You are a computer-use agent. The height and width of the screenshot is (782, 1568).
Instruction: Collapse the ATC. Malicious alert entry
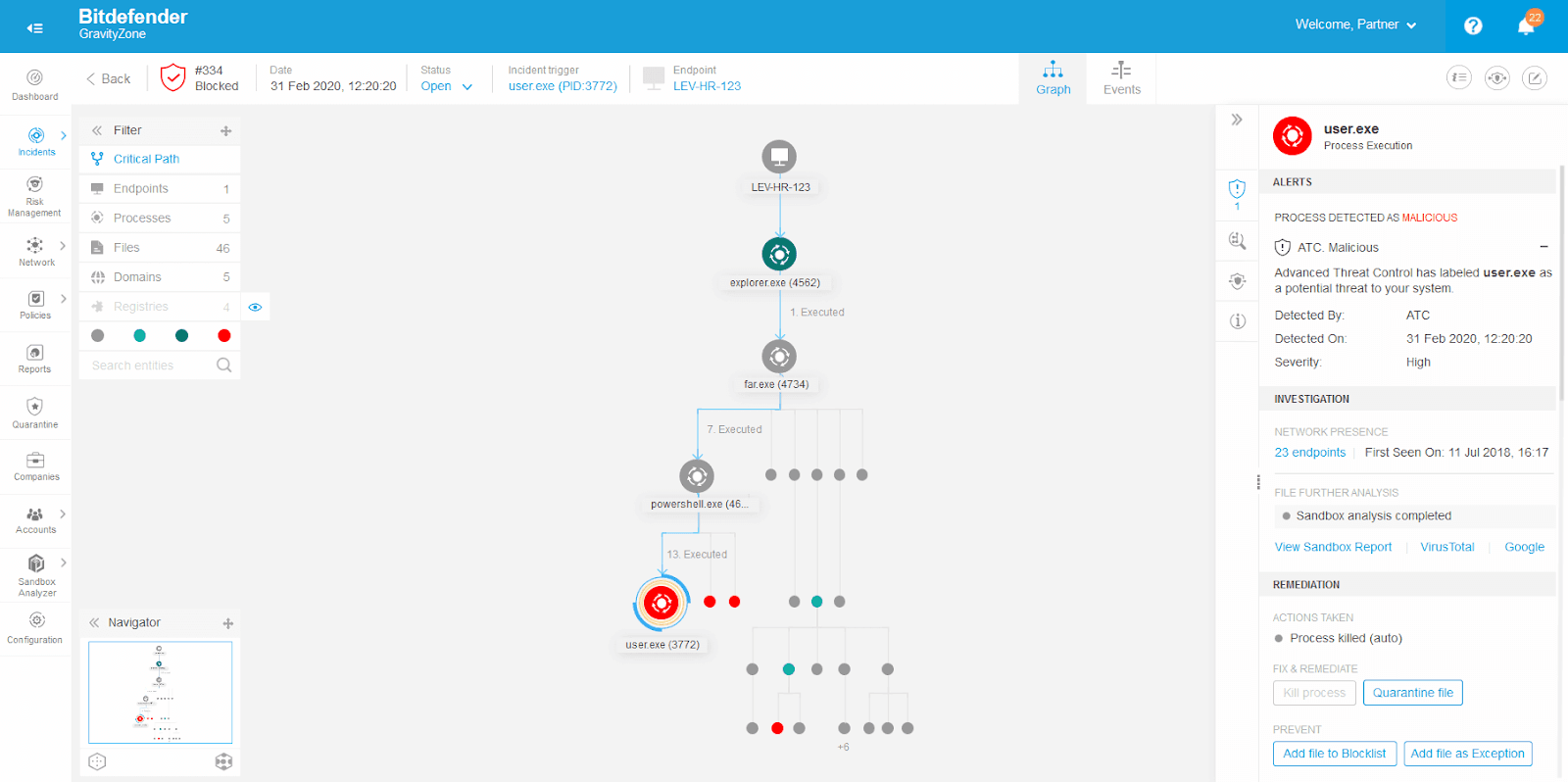tap(1543, 247)
